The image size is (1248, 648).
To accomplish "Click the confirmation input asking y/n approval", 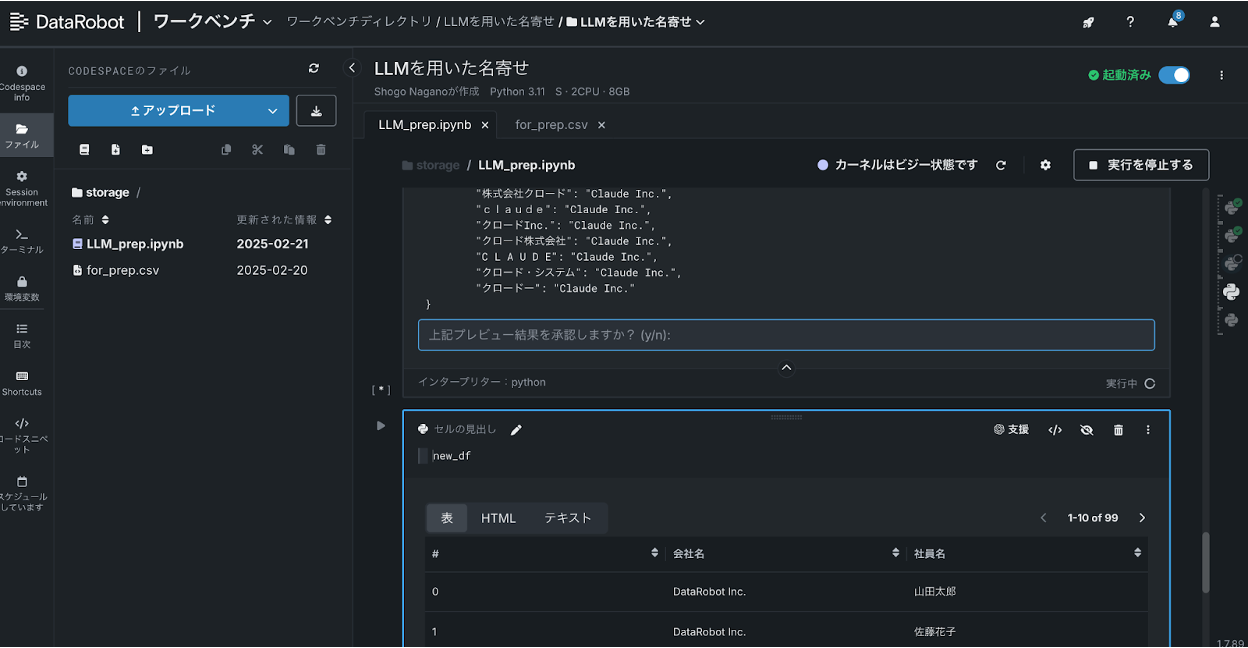I will tap(786, 334).
